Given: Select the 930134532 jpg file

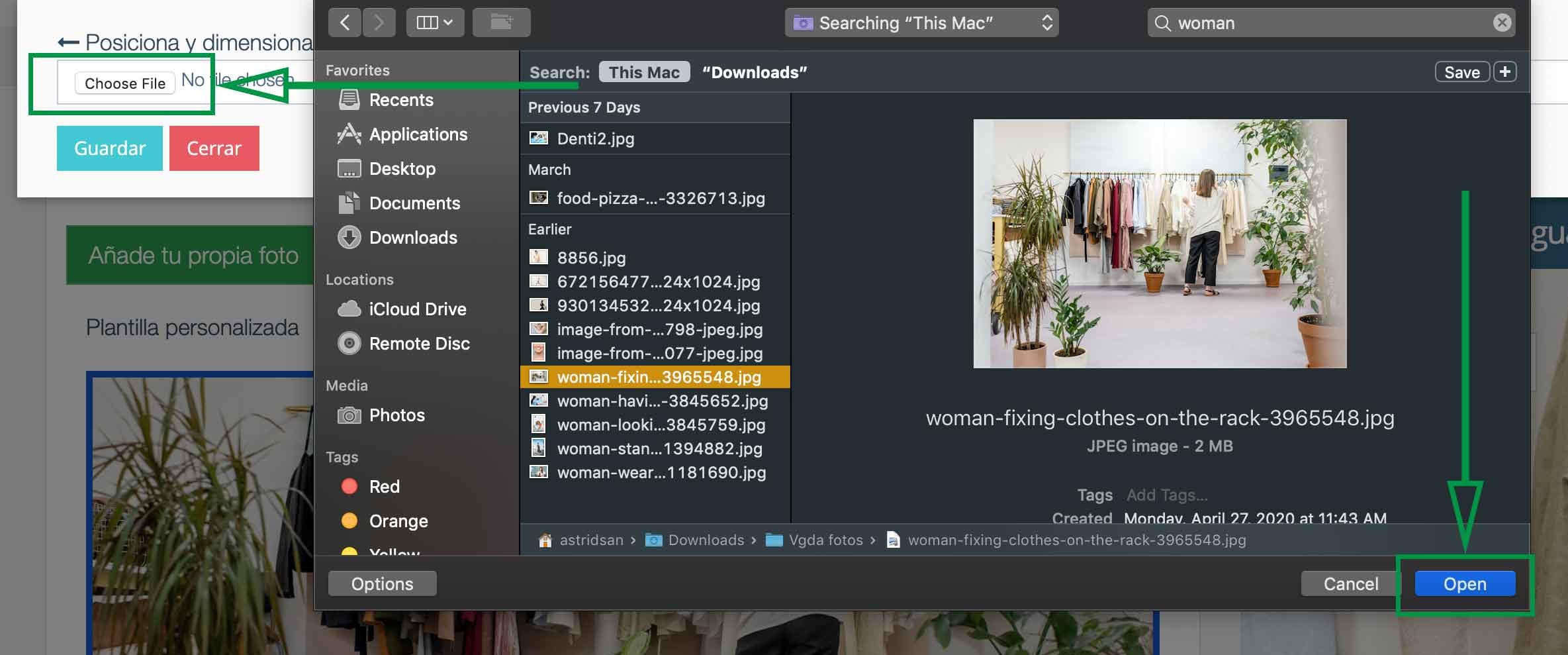Looking at the screenshot, I should pos(655,305).
